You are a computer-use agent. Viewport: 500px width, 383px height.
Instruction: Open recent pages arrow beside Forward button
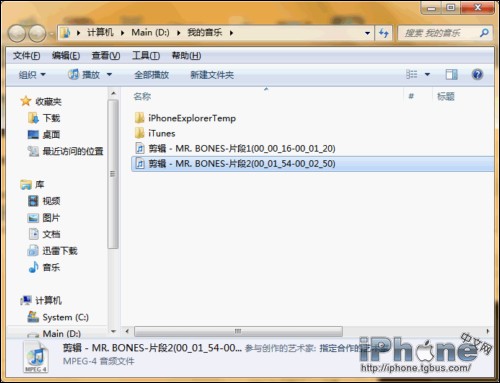pyautogui.click(x=51, y=34)
